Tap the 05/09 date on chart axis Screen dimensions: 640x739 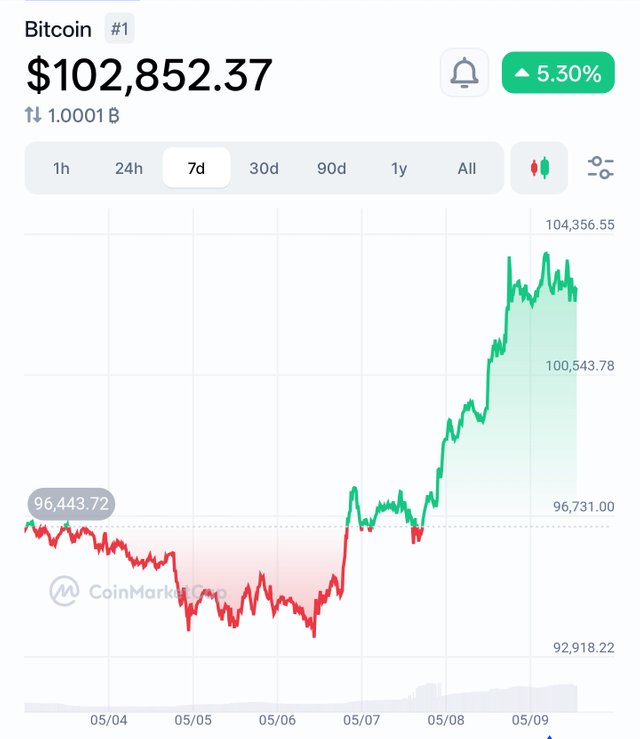[x=530, y=720]
